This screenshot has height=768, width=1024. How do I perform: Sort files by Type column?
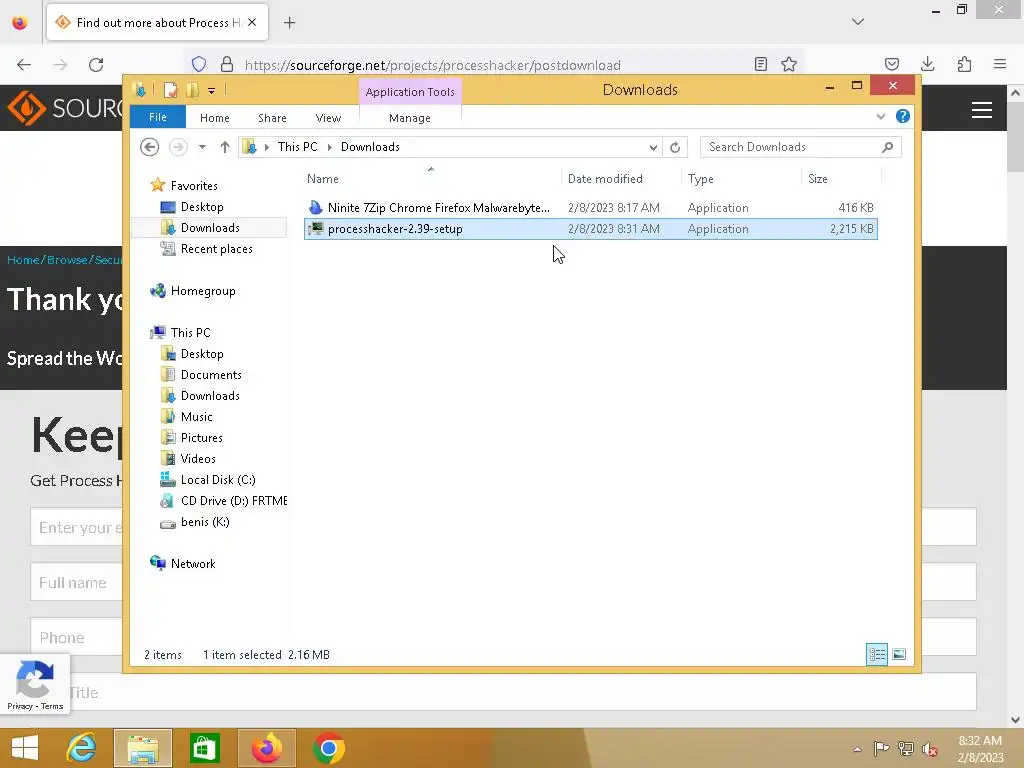741,178
